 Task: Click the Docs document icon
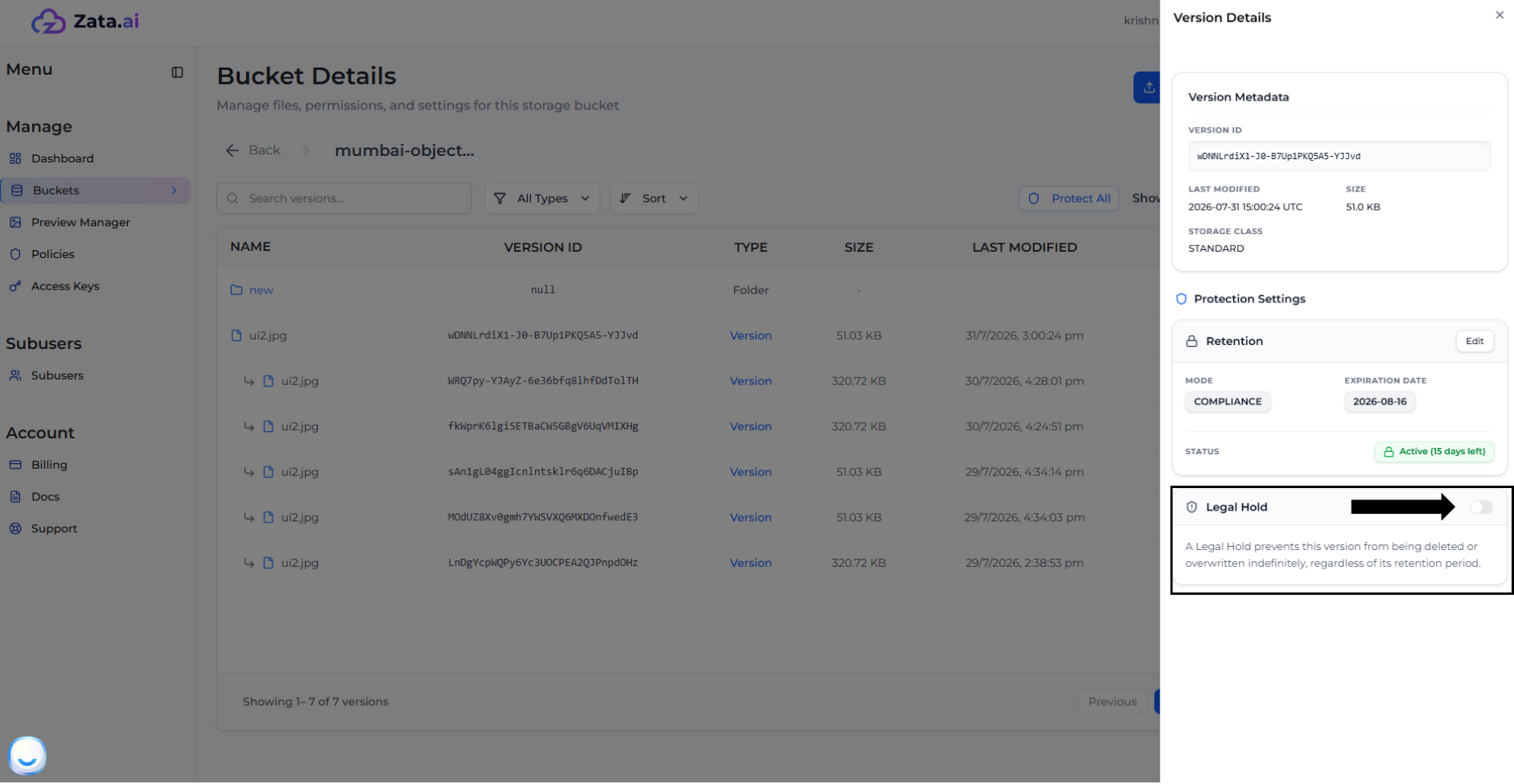pos(15,497)
